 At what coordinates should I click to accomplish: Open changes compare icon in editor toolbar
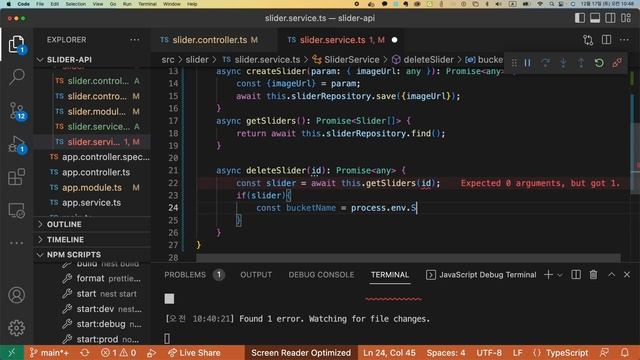tap(588, 40)
